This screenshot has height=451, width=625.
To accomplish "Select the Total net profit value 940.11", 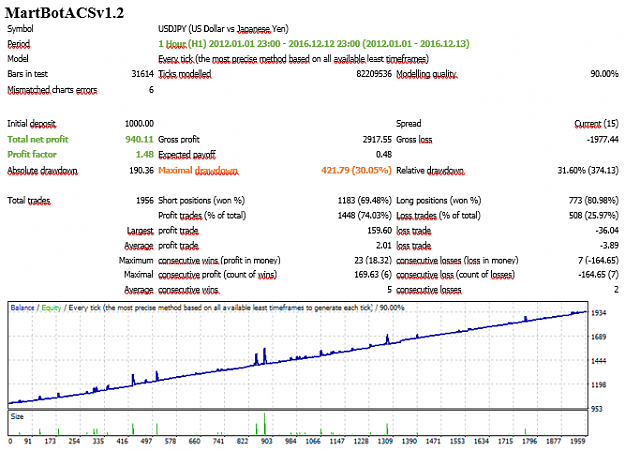I will pos(140,139).
